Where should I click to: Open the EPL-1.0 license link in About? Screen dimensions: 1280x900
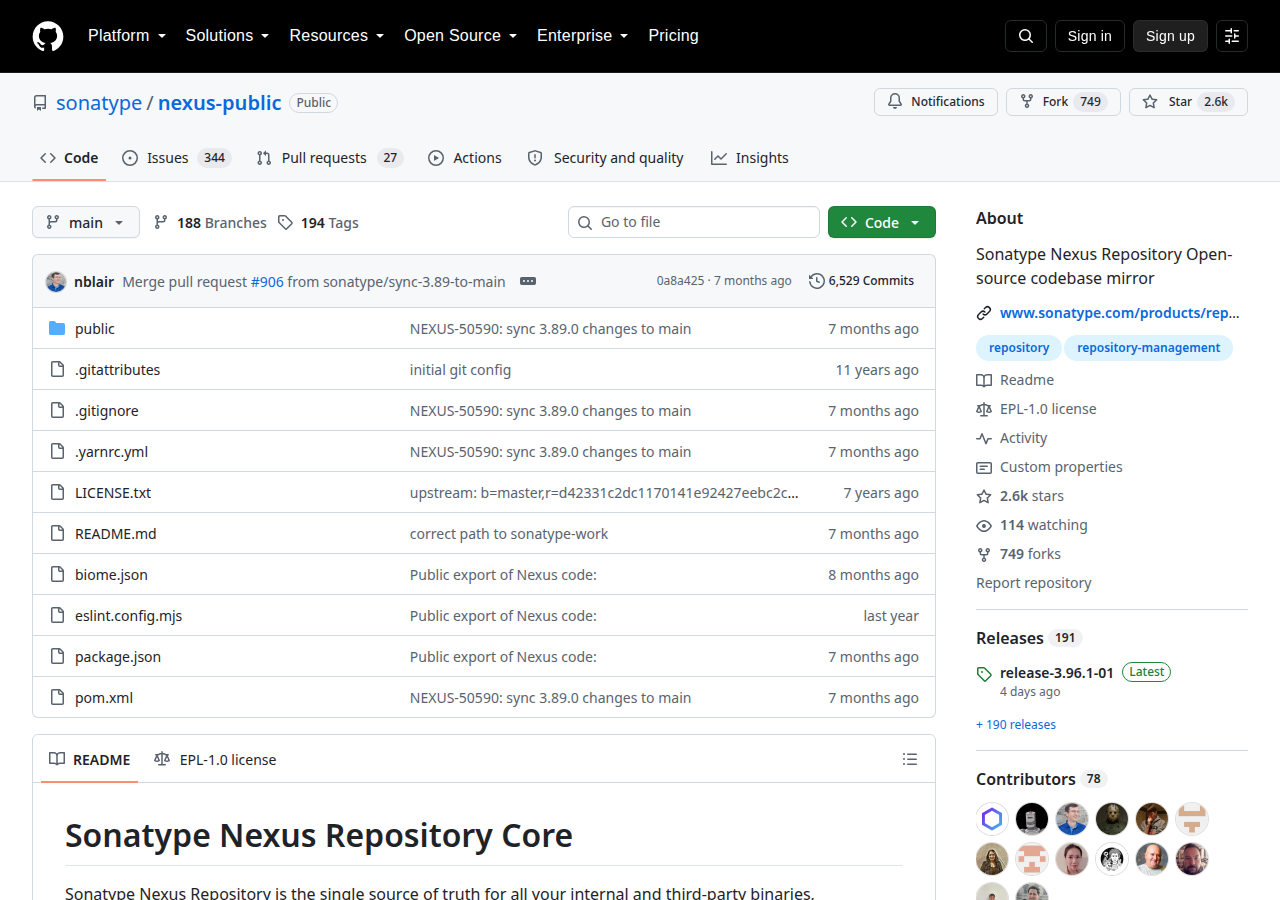click(1036, 409)
